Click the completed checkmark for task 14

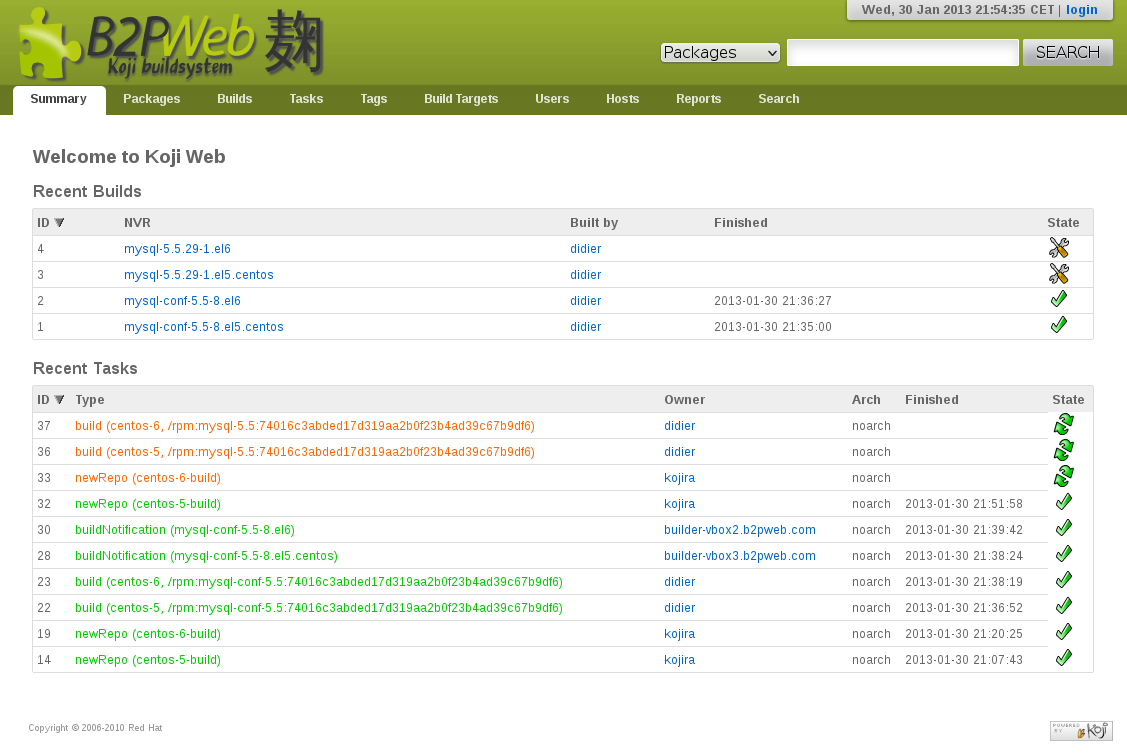(x=1064, y=658)
